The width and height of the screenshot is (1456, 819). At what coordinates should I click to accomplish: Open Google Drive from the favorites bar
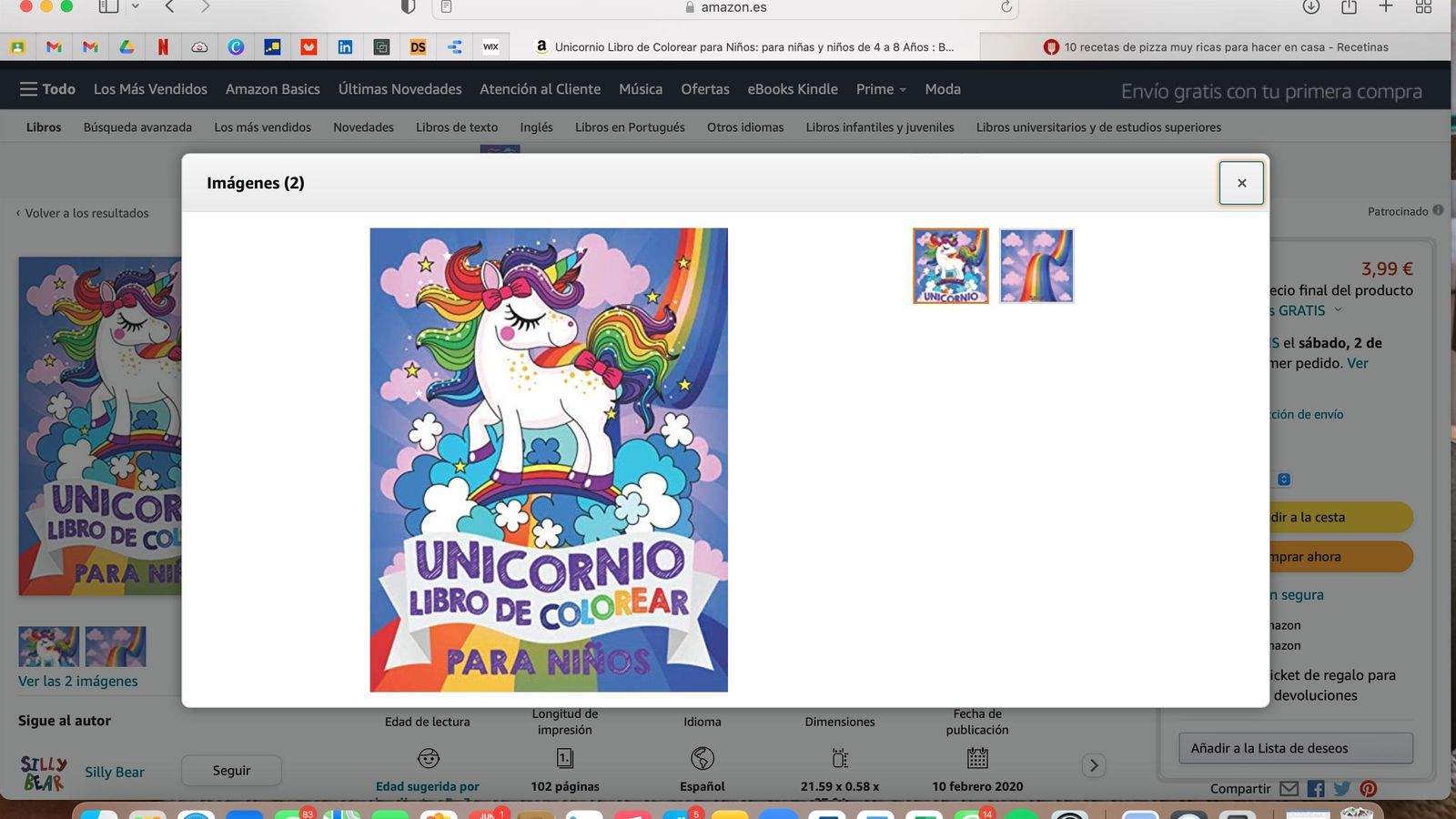(x=126, y=46)
